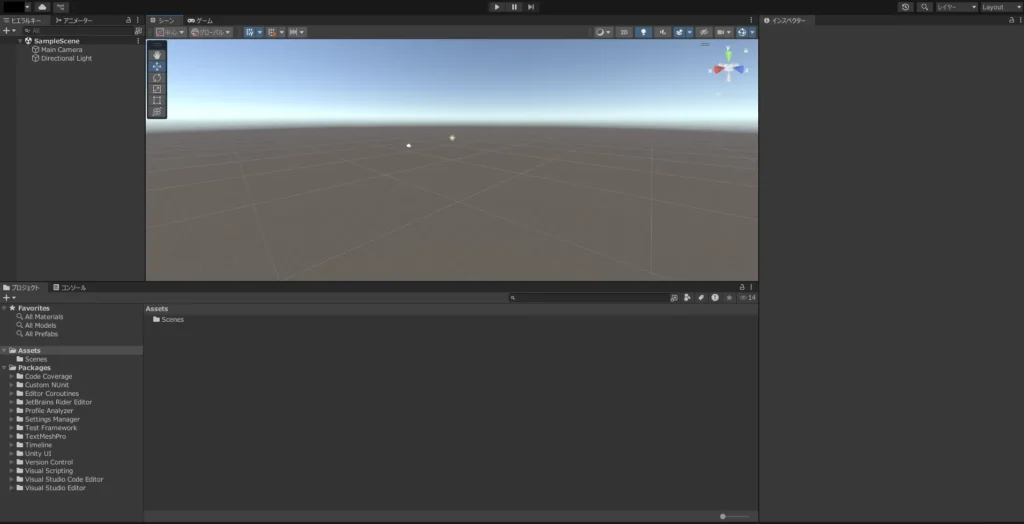Toggle grid visibility in Scene toolbar
The height and width of the screenshot is (524, 1024).
[249, 32]
